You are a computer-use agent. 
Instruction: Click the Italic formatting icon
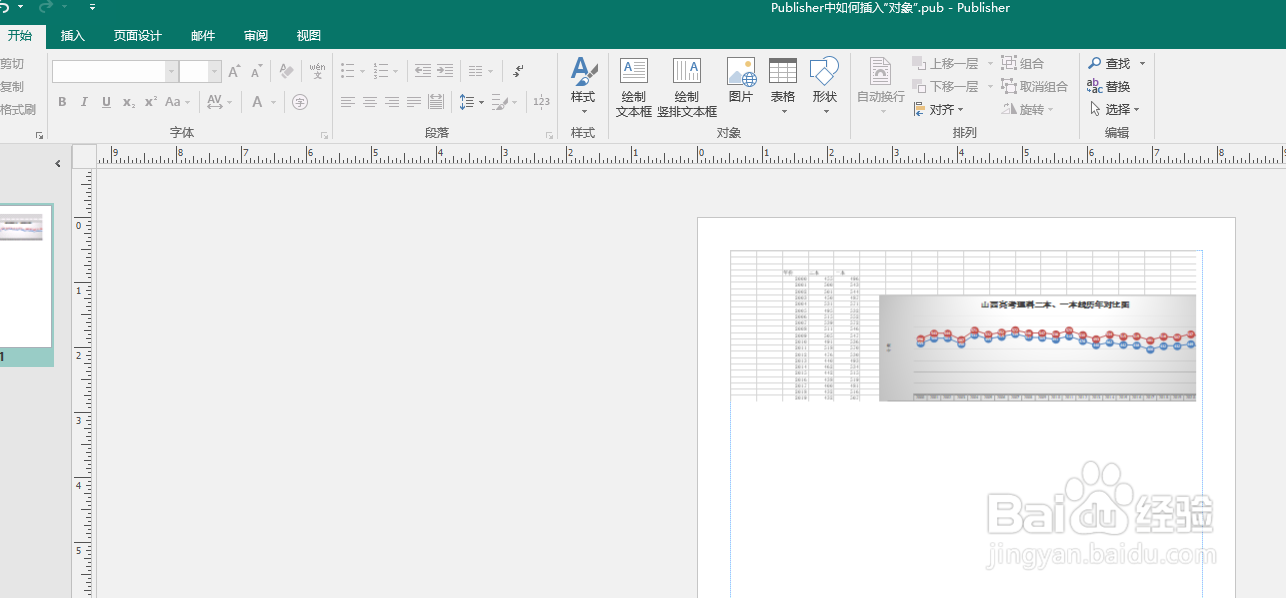pos(84,102)
